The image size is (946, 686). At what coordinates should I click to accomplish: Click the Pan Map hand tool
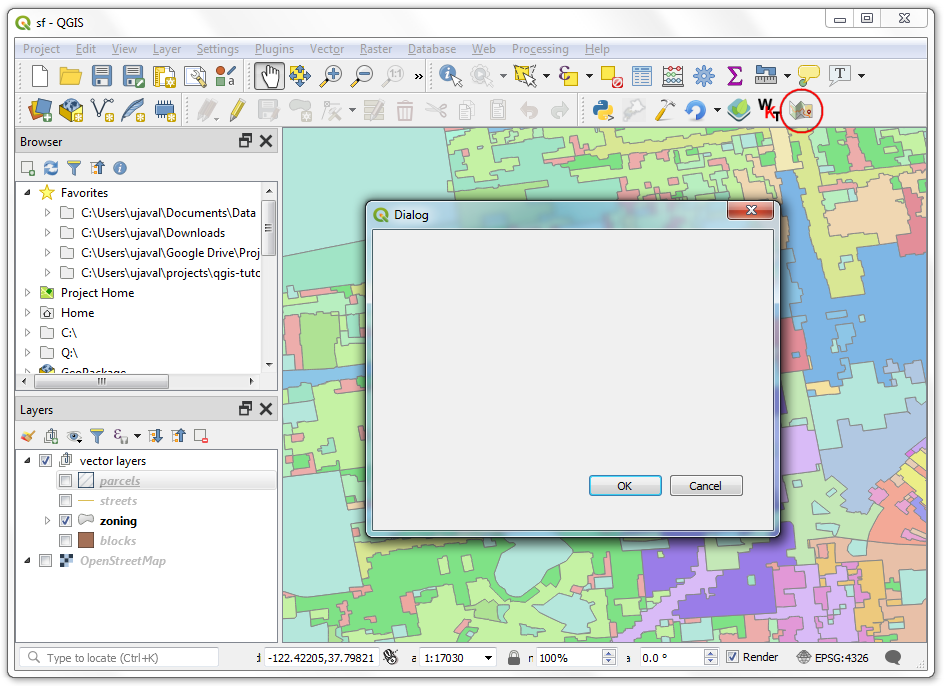point(269,76)
